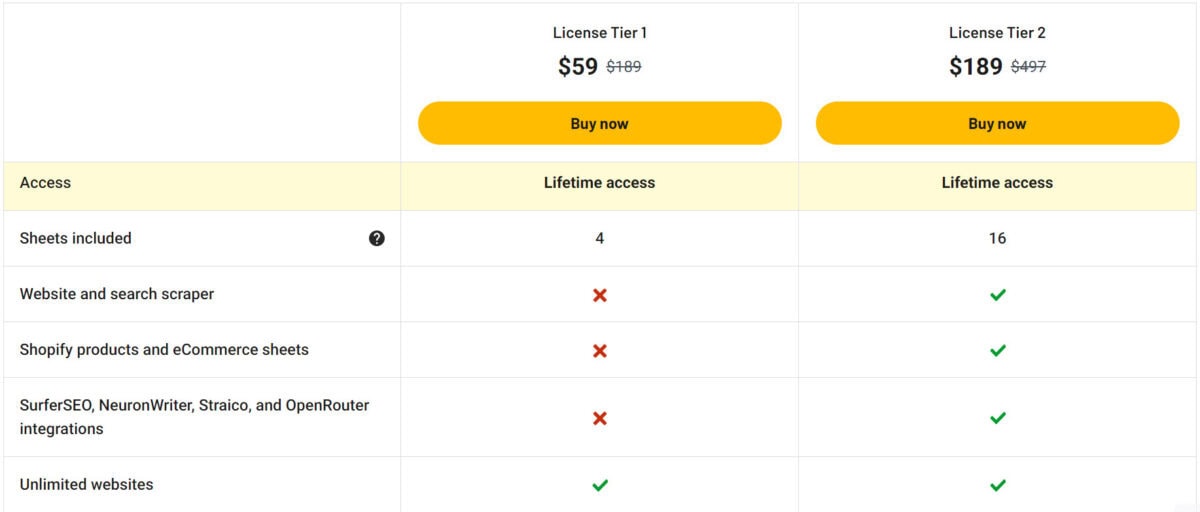Image resolution: width=1200 pixels, height=512 pixels.
Task: Click green check for Tier 2 SurferSEO integrations
Action: pos(998,418)
